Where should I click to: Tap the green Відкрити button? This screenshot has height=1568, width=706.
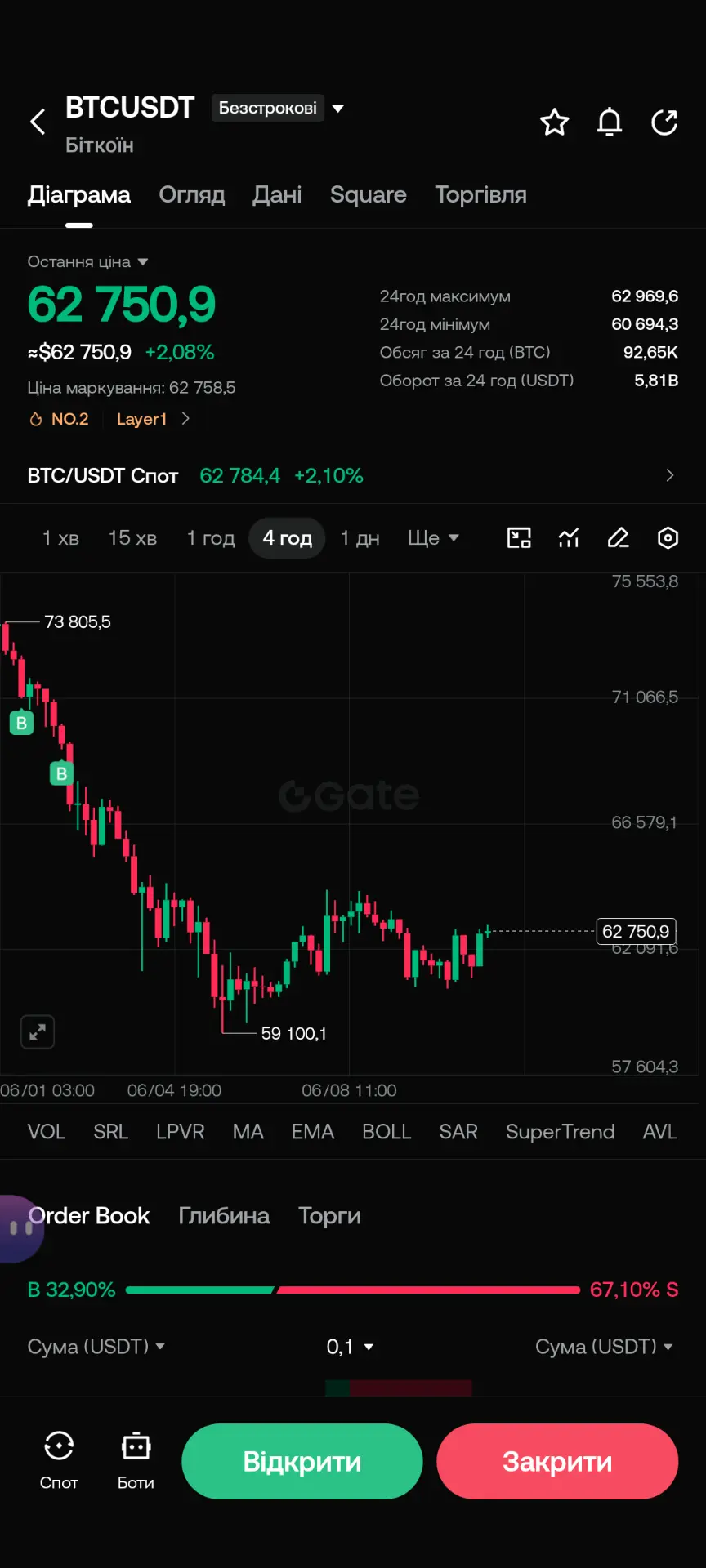coord(302,1461)
